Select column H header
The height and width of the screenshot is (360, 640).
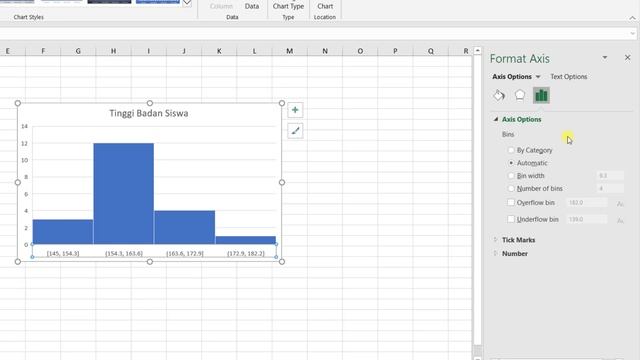tap(113, 51)
